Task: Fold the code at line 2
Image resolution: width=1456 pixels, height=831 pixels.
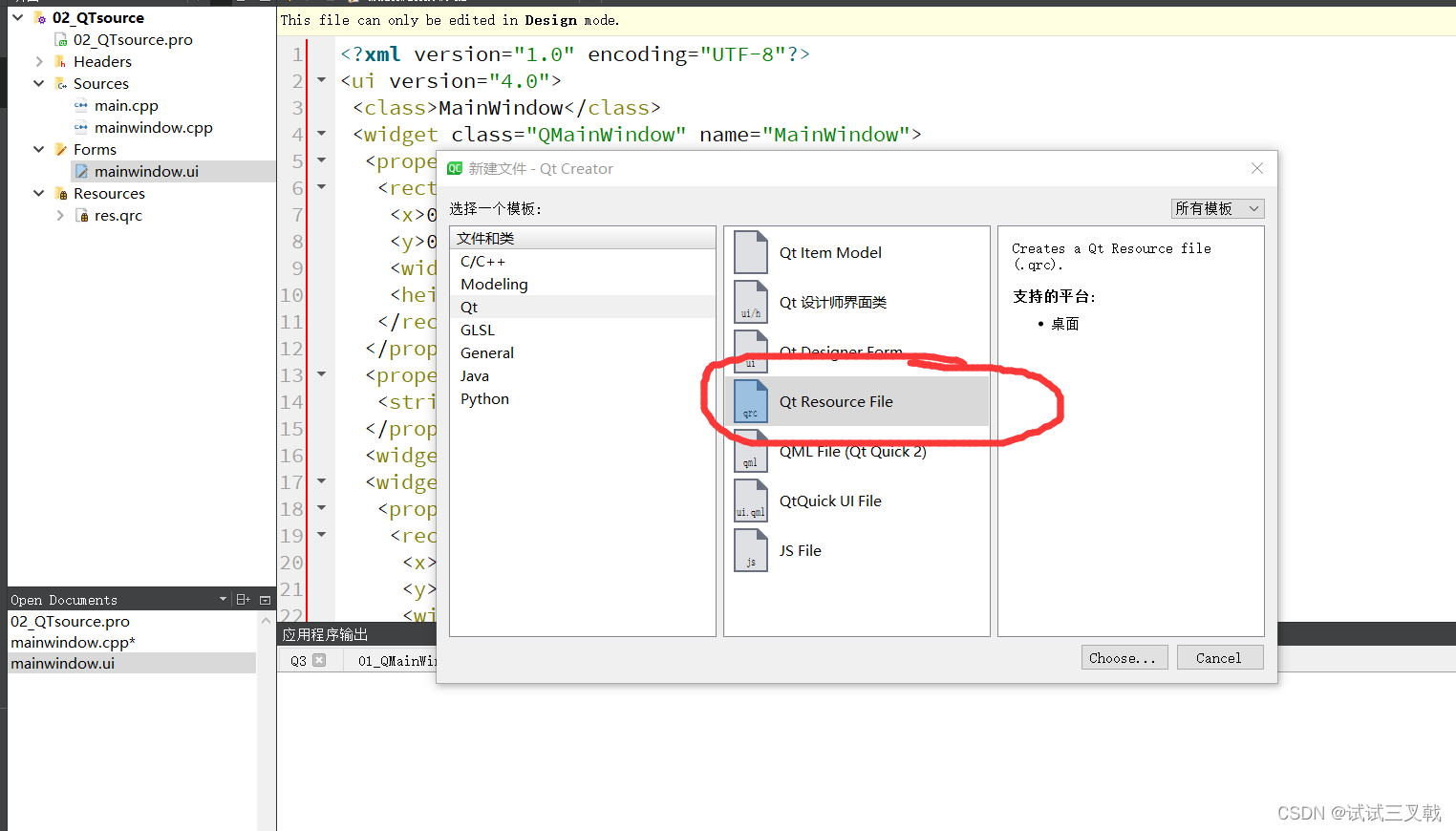Action: [x=322, y=80]
